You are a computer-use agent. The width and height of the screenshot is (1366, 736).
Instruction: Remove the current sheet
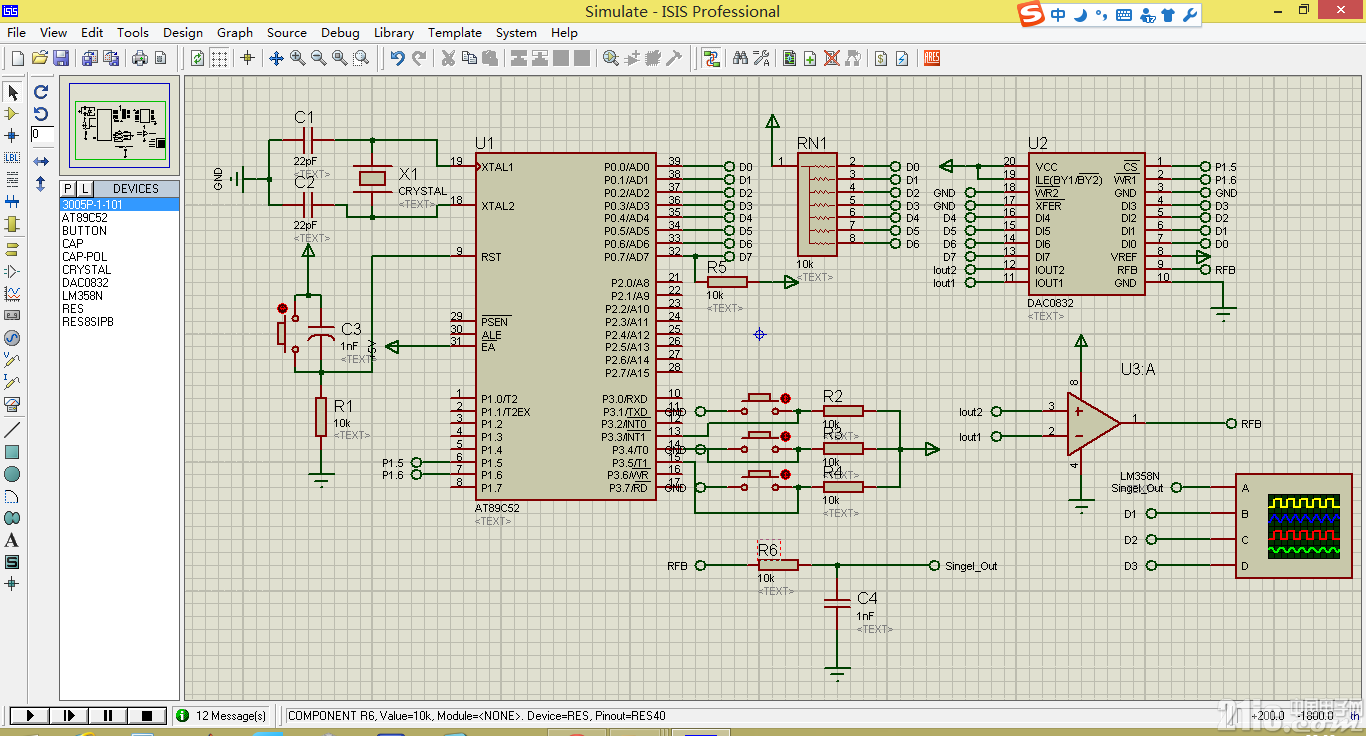(x=831, y=58)
